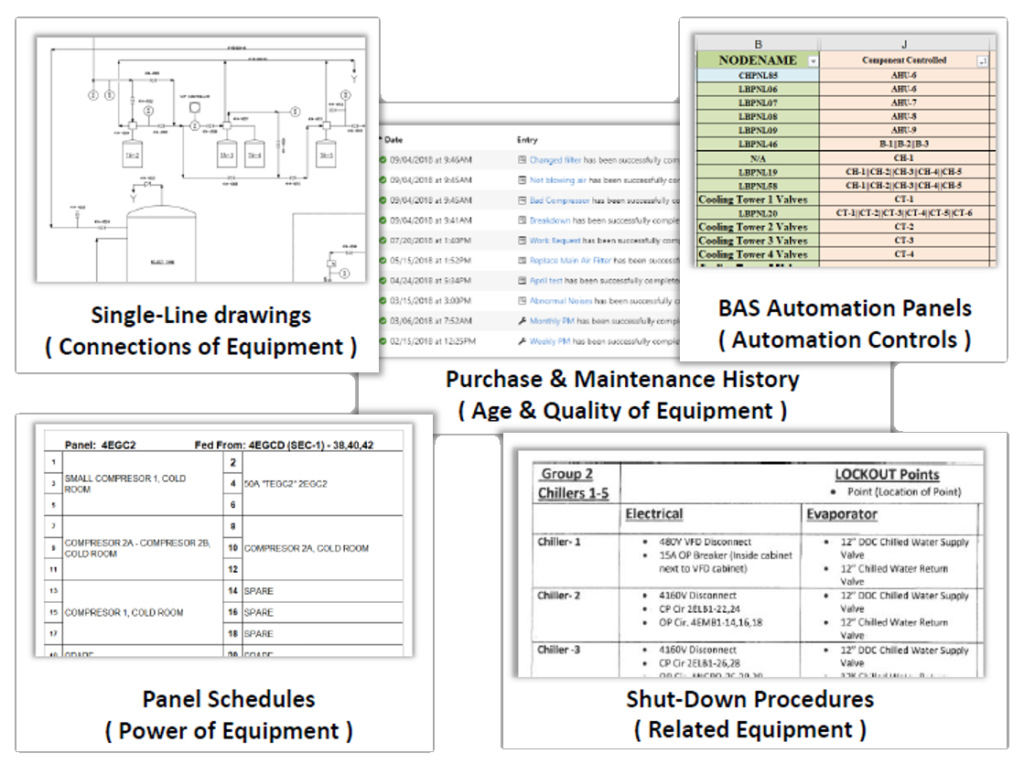The width and height of the screenshot is (1024, 764).
Task: Open the 'Monthly PM' entry link
Action: (552, 321)
